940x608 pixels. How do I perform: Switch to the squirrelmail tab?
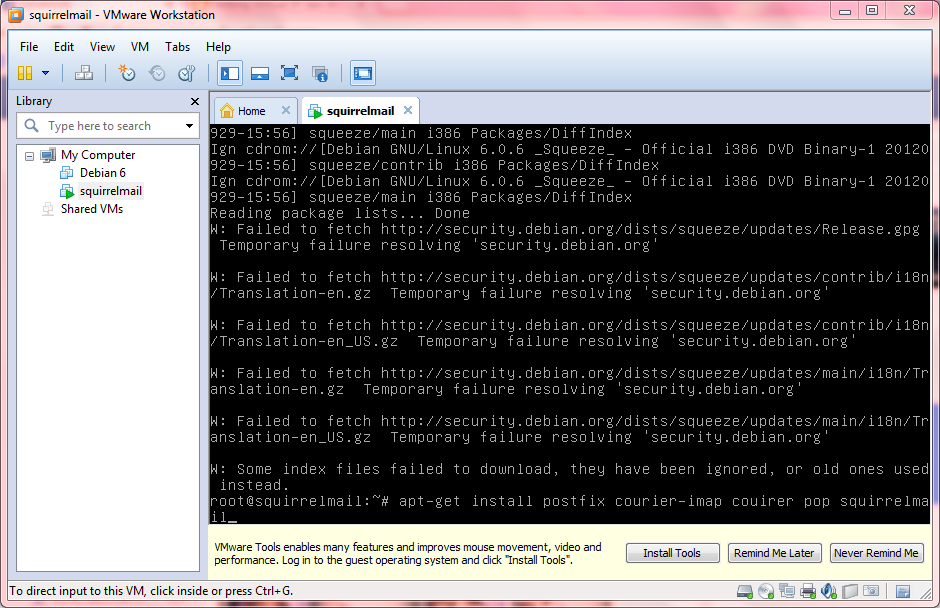pos(360,111)
